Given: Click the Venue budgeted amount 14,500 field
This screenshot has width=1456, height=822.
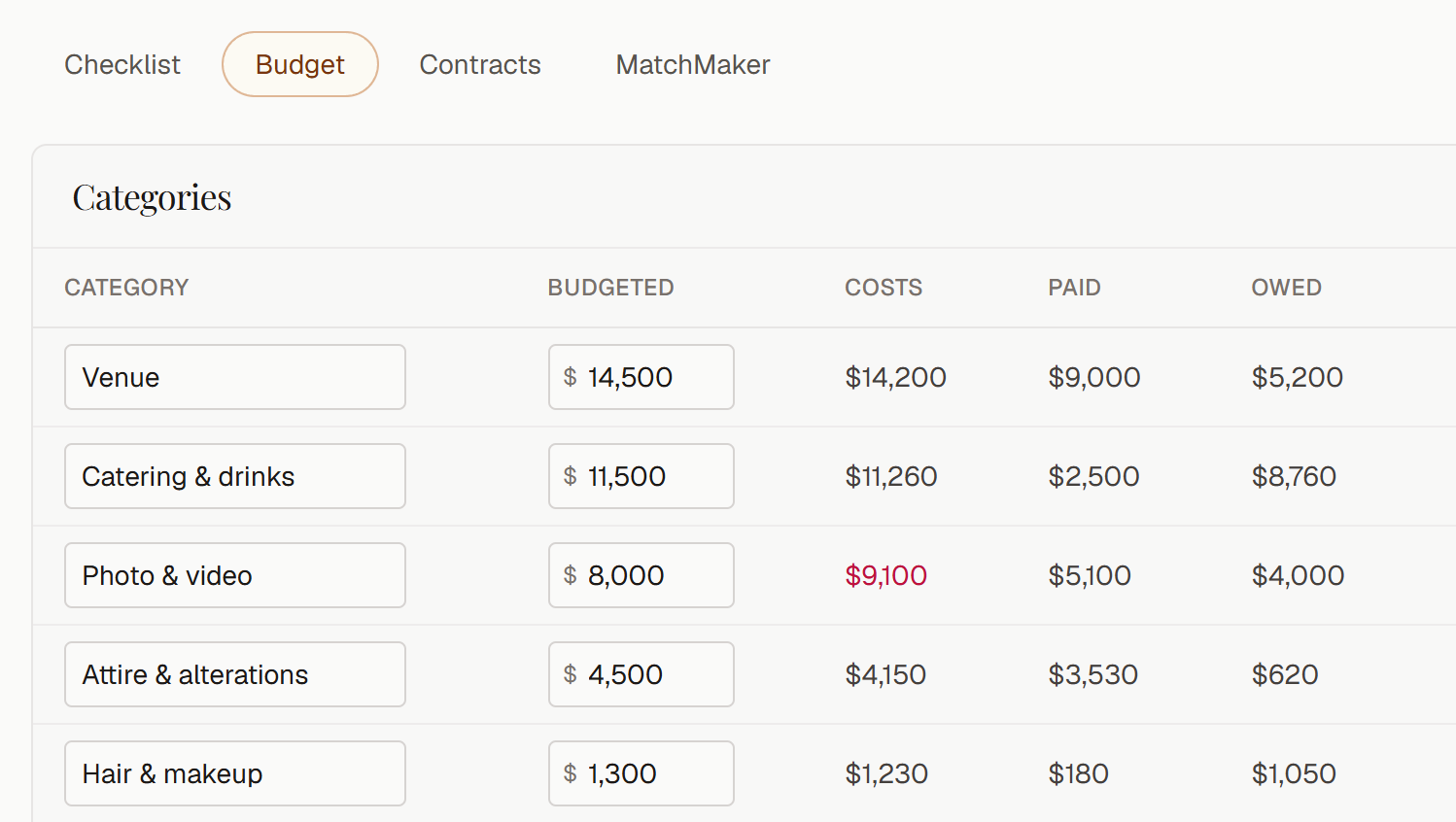Looking at the screenshot, I should 641,377.
